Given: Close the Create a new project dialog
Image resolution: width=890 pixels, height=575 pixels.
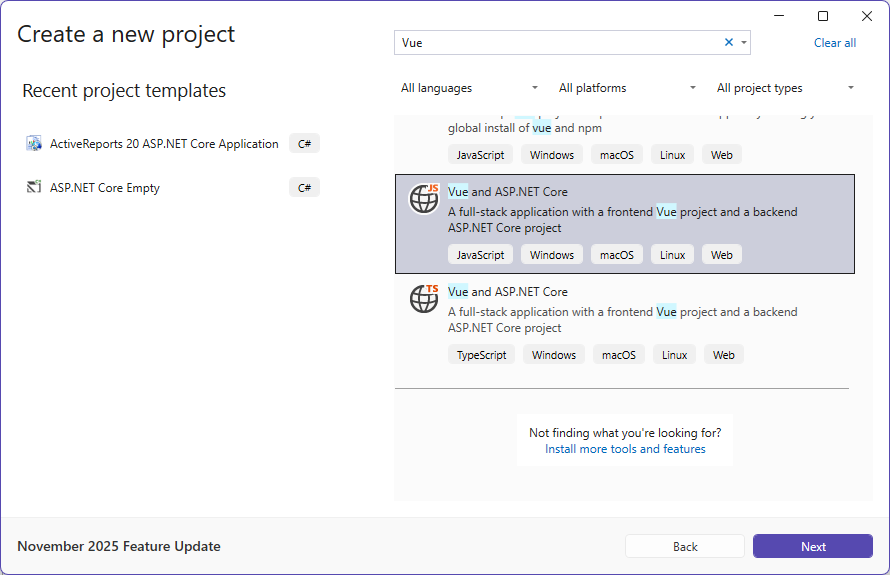Looking at the screenshot, I should [x=867, y=16].
